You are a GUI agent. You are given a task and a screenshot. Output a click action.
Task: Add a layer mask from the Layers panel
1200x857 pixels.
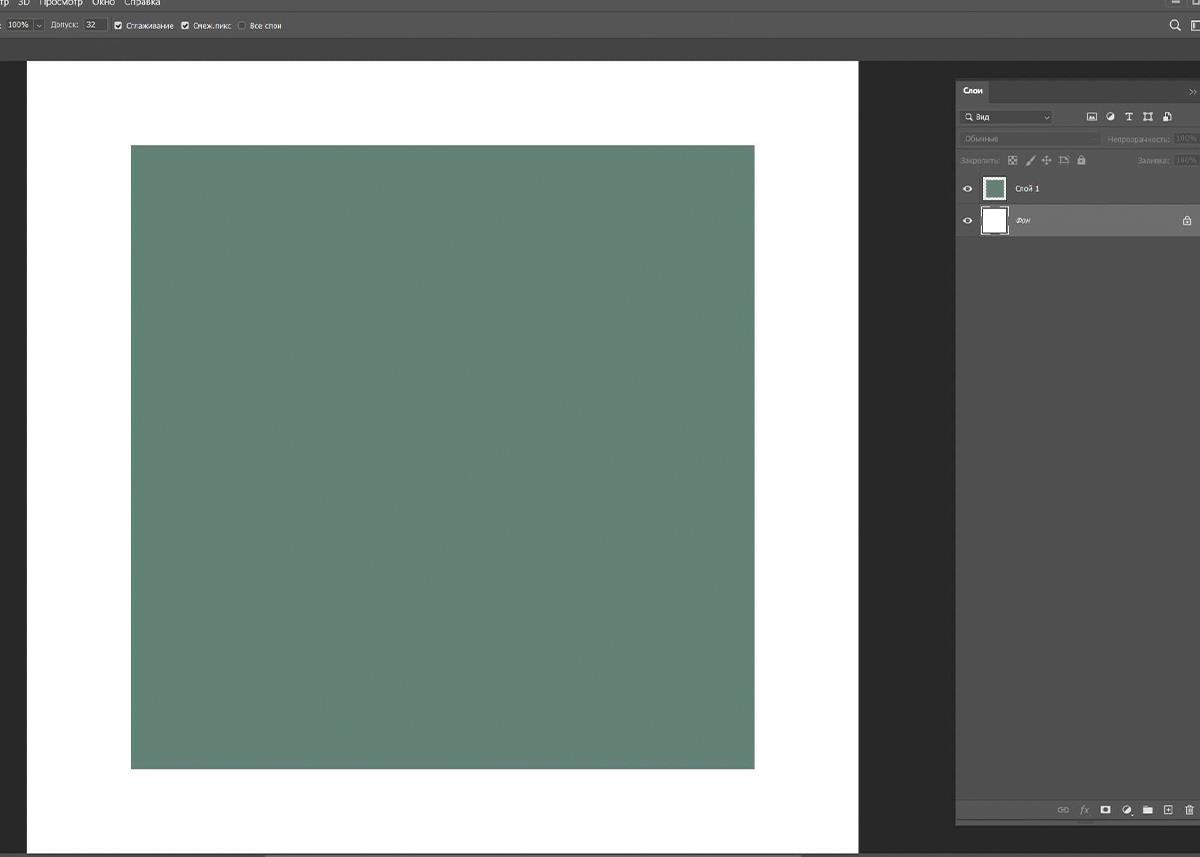click(1105, 810)
